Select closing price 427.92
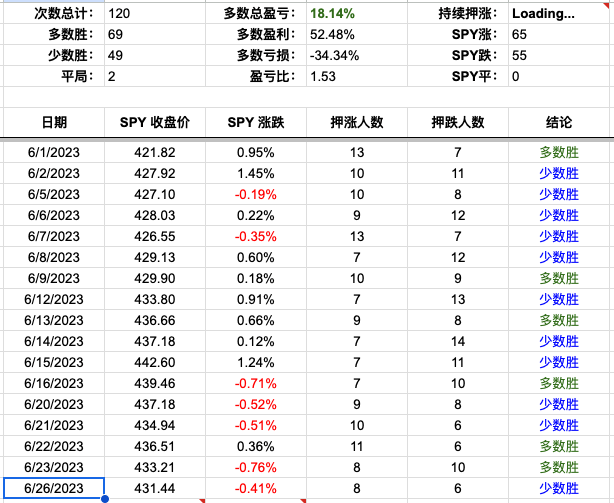This screenshot has width=614, height=503. pos(155,173)
